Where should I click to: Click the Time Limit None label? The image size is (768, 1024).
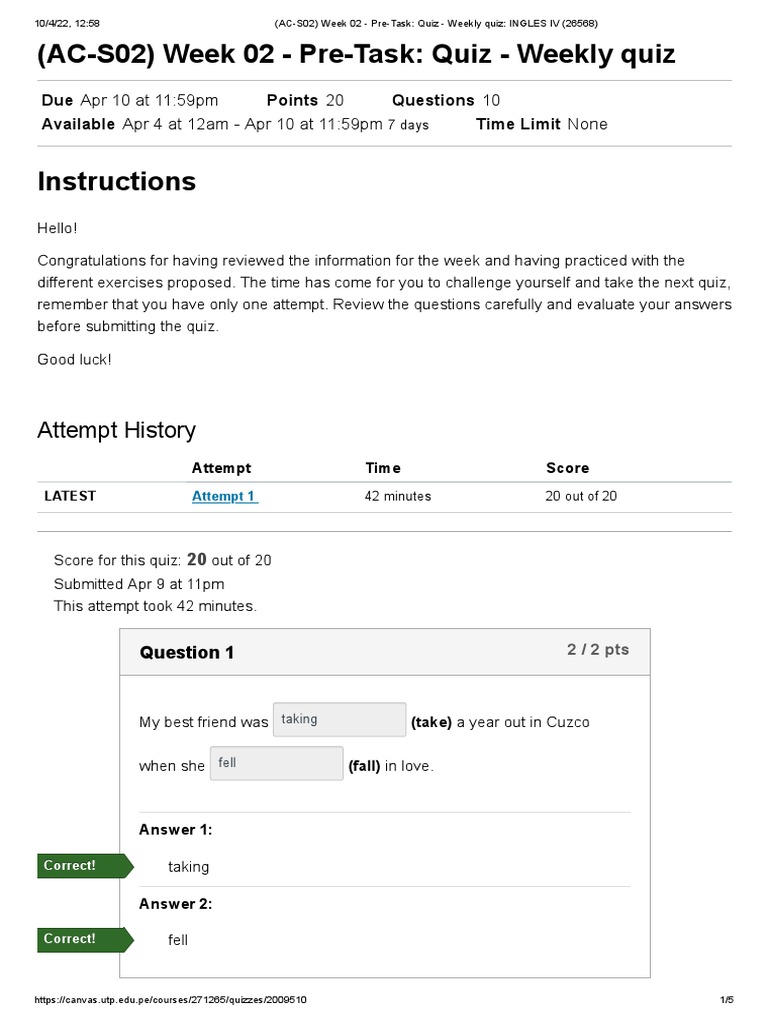[541, 124]
